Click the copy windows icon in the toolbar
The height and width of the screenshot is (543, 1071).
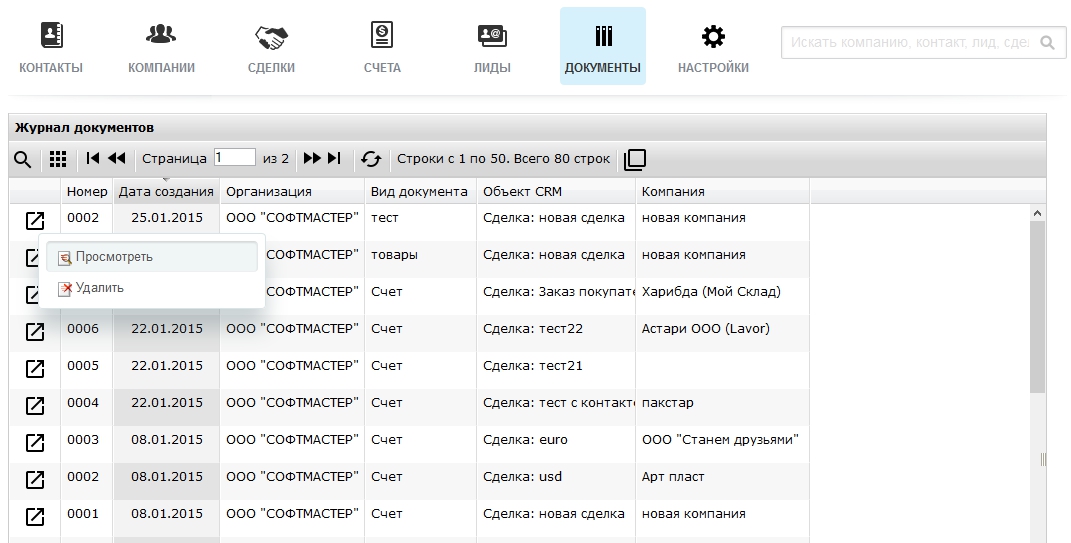[x=635, y=159]
